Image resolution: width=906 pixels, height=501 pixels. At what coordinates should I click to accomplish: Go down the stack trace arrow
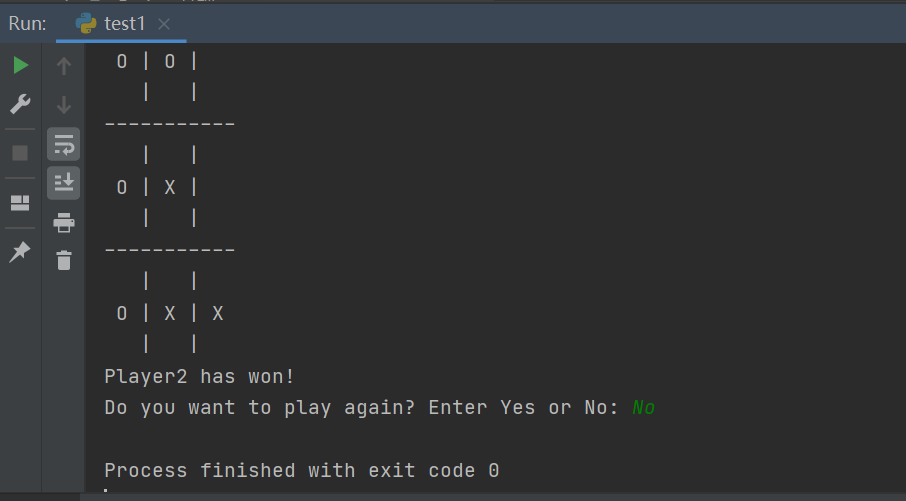tap(64, 105)
